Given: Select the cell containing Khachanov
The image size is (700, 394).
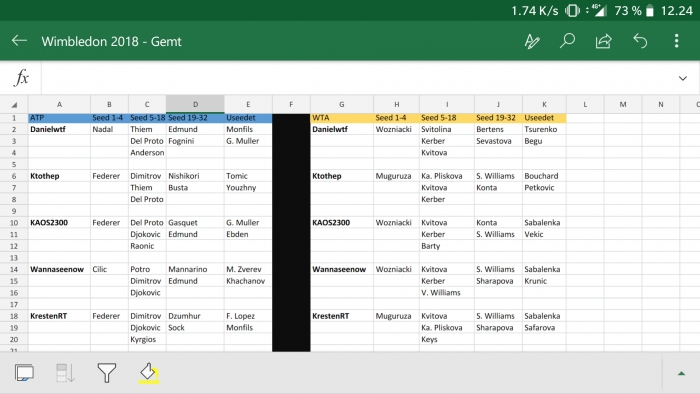Looking at the screenshot, I should point(248,281).
